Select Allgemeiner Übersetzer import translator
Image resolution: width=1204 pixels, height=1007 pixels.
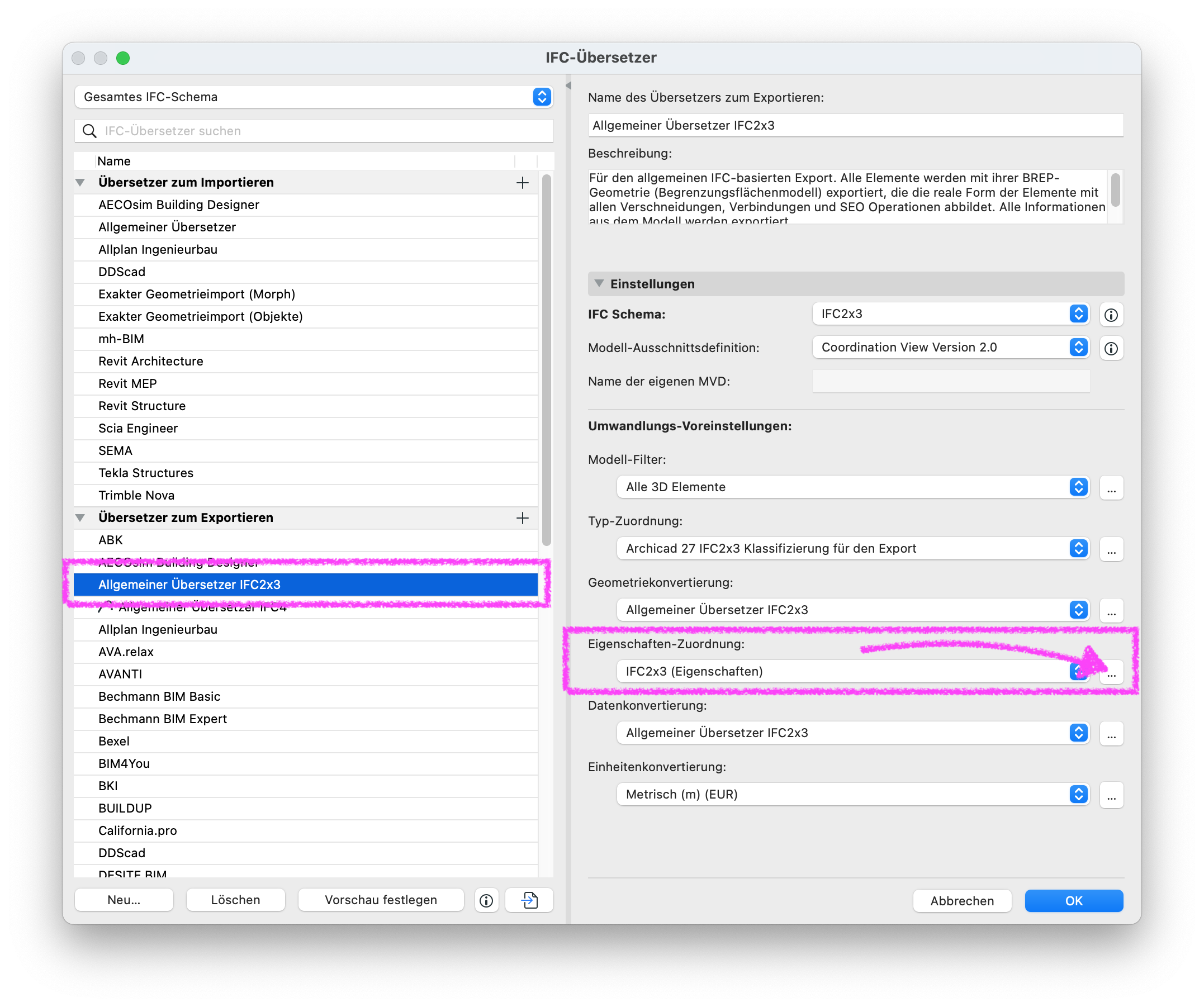click(x=306, y=227)
